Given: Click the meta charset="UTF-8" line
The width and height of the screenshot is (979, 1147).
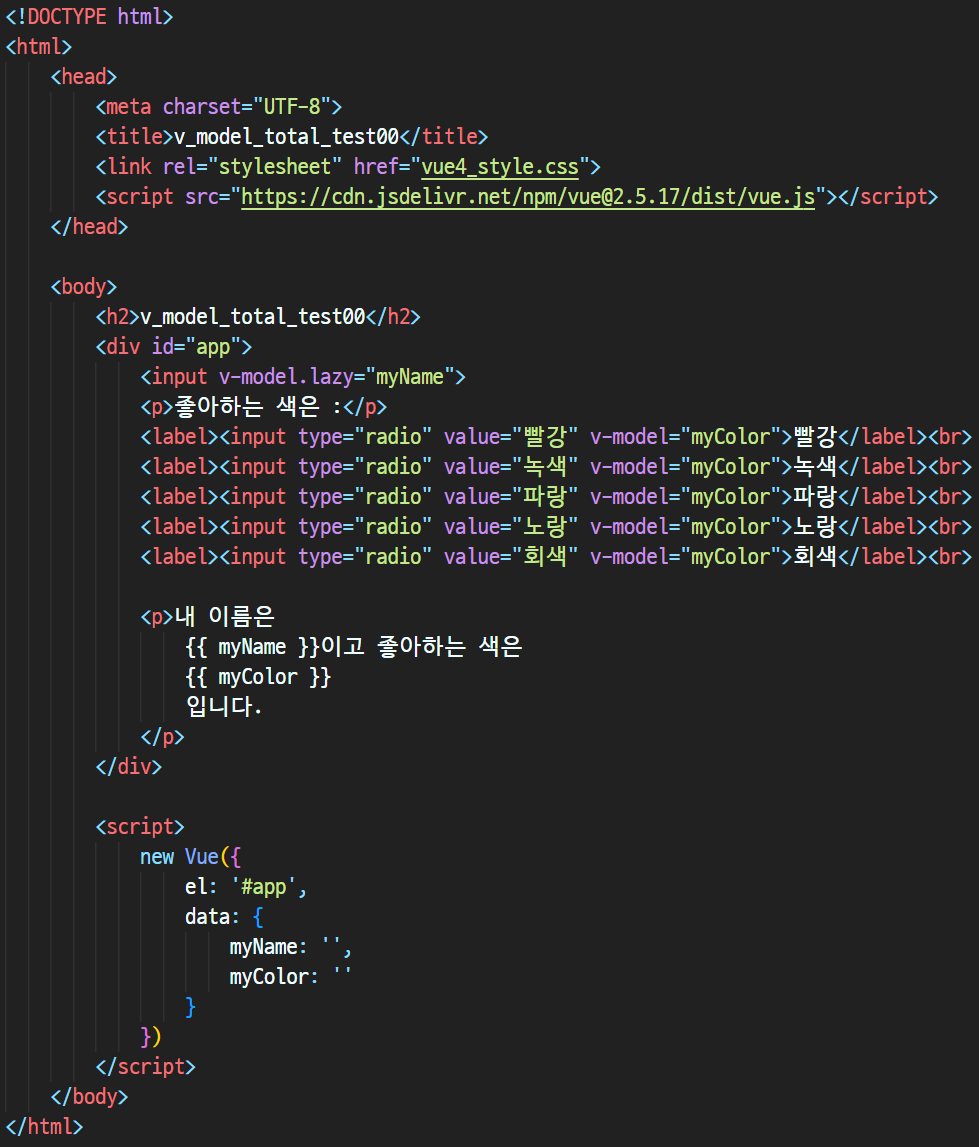Looking at the screenshot, I should click(219, 107).
